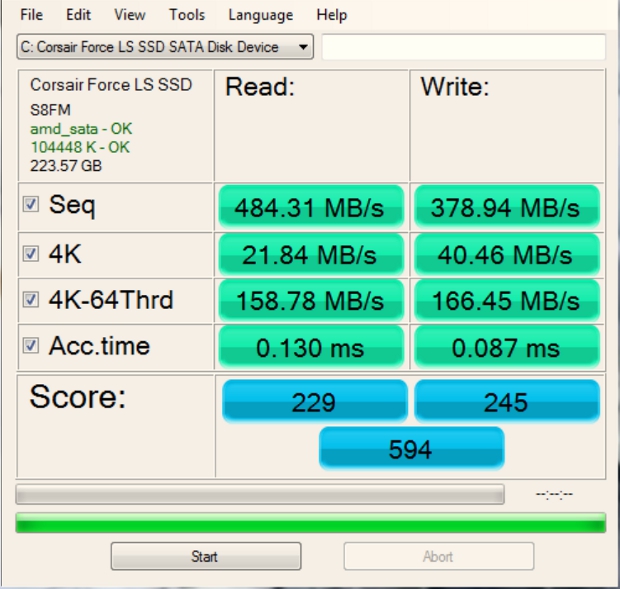Click 4K-64Thrd write result 166.45 MB/s
This screenshot has height=589, width=620.
[x=507, y=300]
